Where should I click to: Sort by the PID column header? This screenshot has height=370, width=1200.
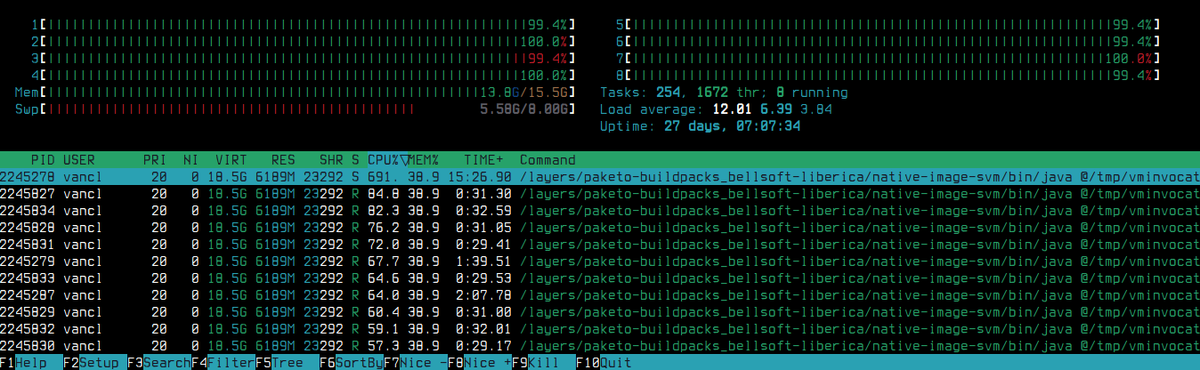click(x=44, y=160)
